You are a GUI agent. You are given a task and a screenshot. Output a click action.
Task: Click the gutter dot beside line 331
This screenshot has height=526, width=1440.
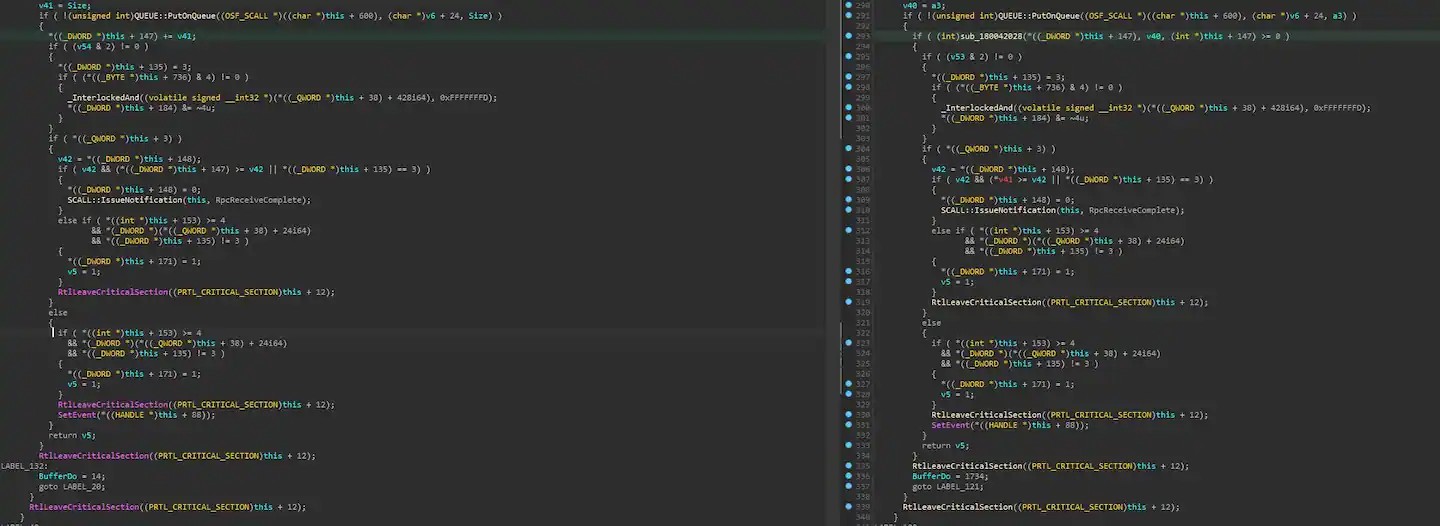pyautogui.click(x=848, y=425)
